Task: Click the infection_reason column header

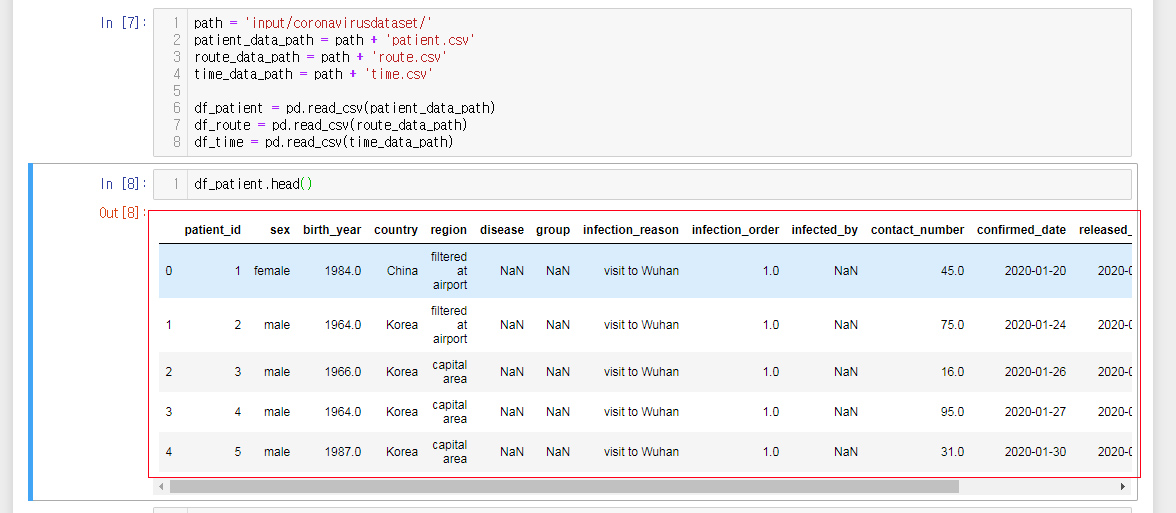Action: coord(631,230)
